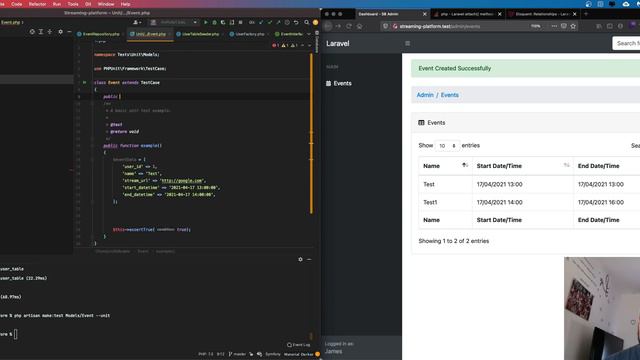
Task: Click the shield tracking protection icon
Action: pyautogui.click(x=386, y=26)
